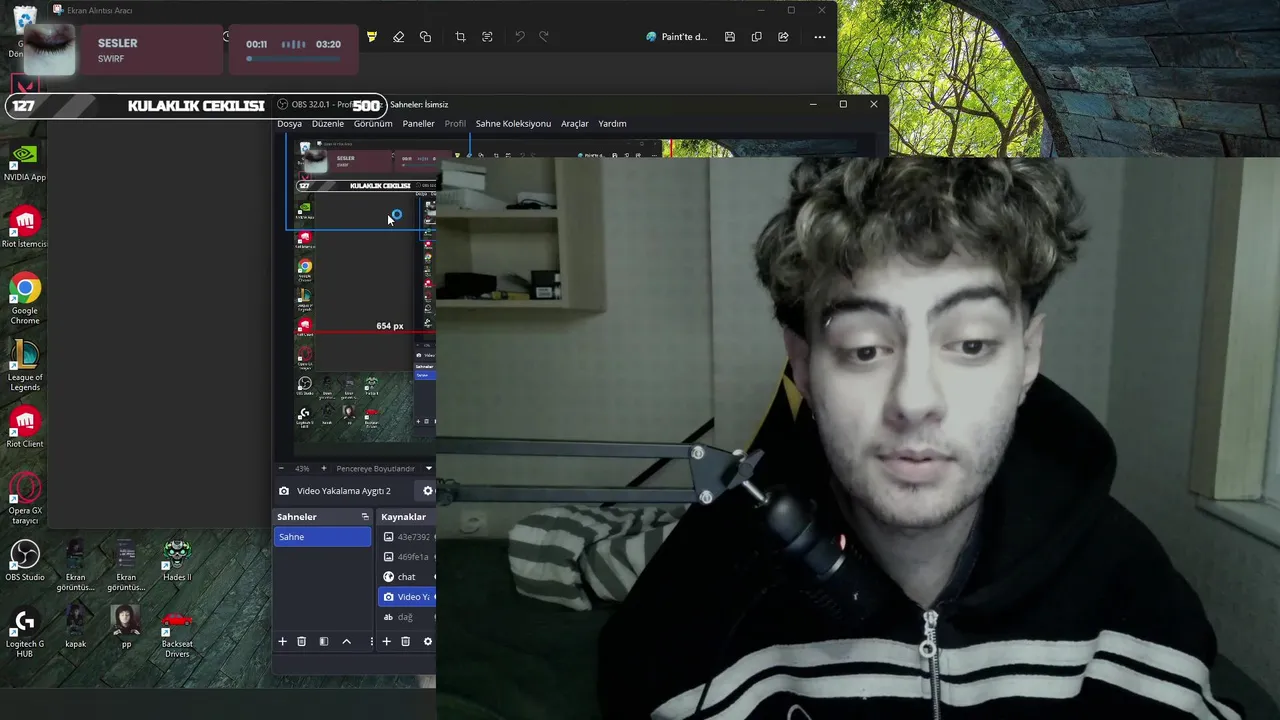Open the kapak desktop file
The width and height of the screenshot is (1280, 720).
(76, 628)
